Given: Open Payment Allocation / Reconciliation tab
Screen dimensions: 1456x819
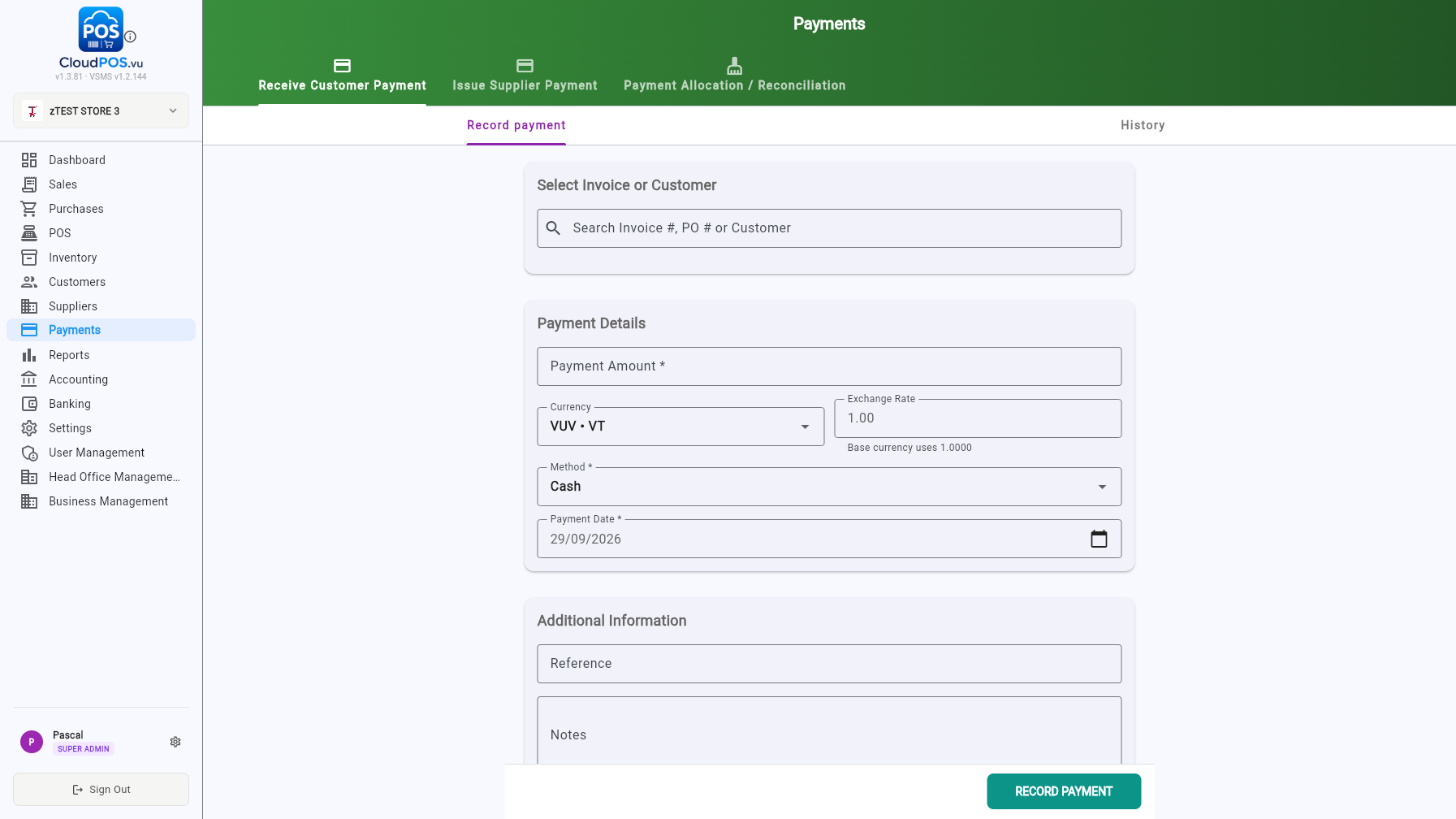Looking at the screenshot, I should 735,76.
